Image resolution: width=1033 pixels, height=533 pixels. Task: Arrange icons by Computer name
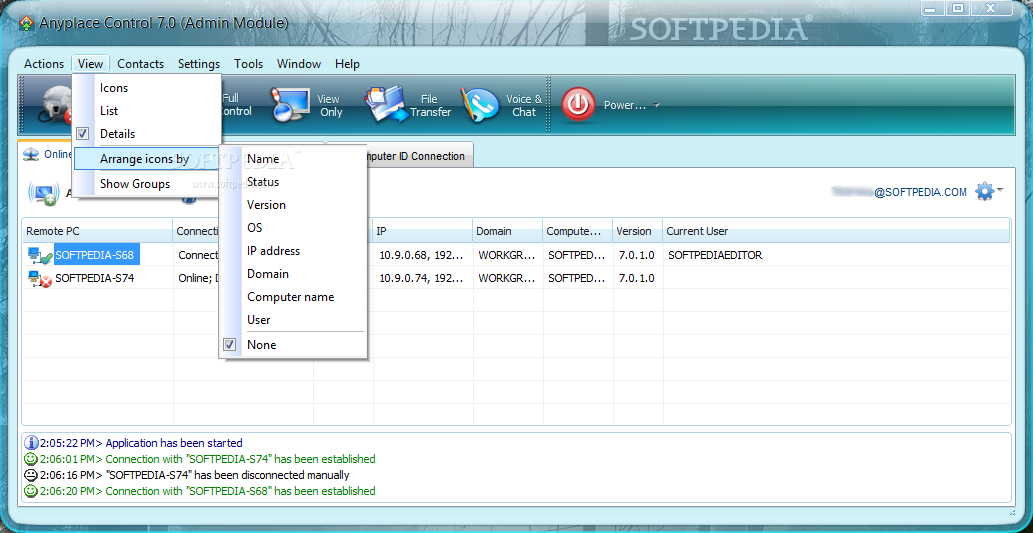tap(293, 297)
